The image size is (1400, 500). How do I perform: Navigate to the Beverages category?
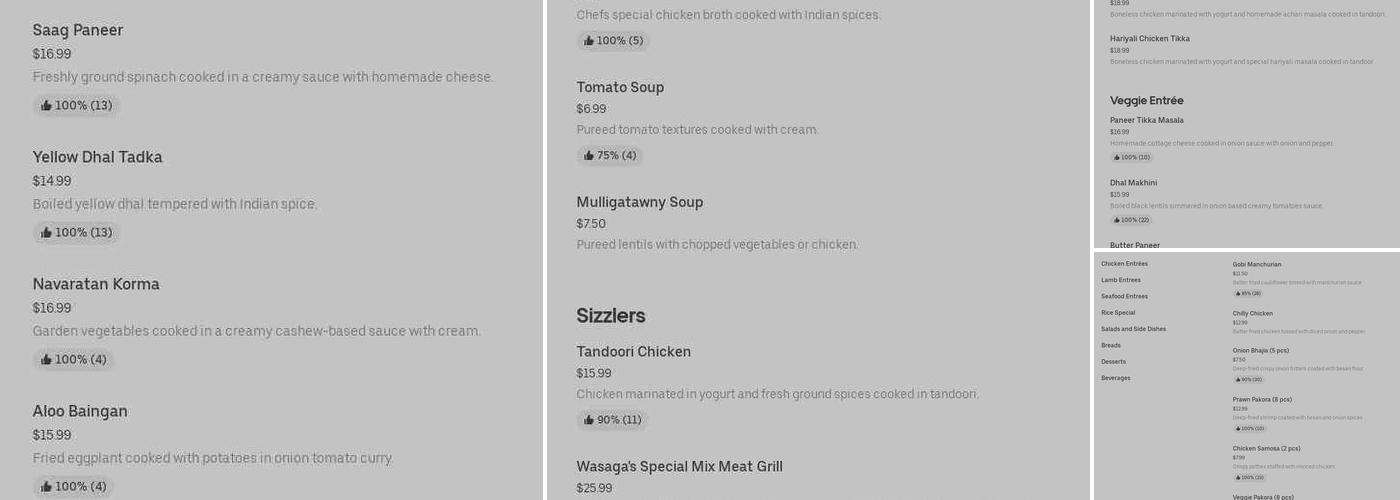1116,378
